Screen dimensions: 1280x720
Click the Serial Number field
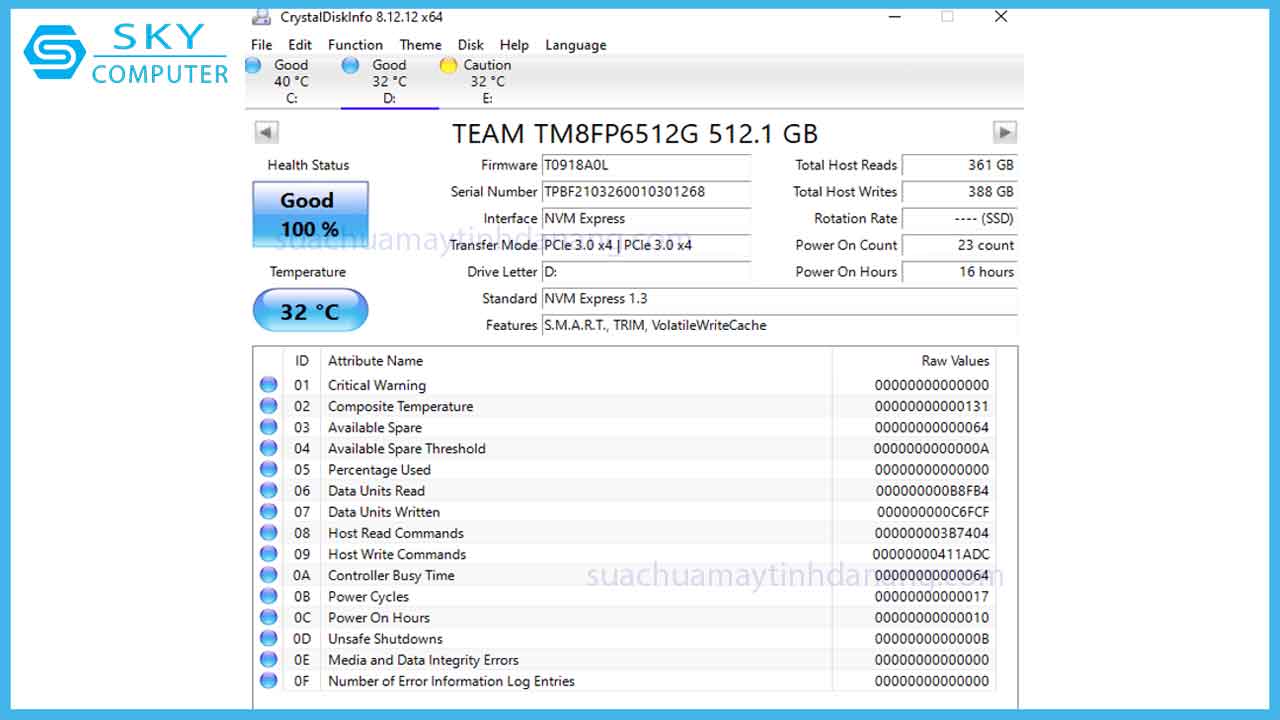coord(646,192)
